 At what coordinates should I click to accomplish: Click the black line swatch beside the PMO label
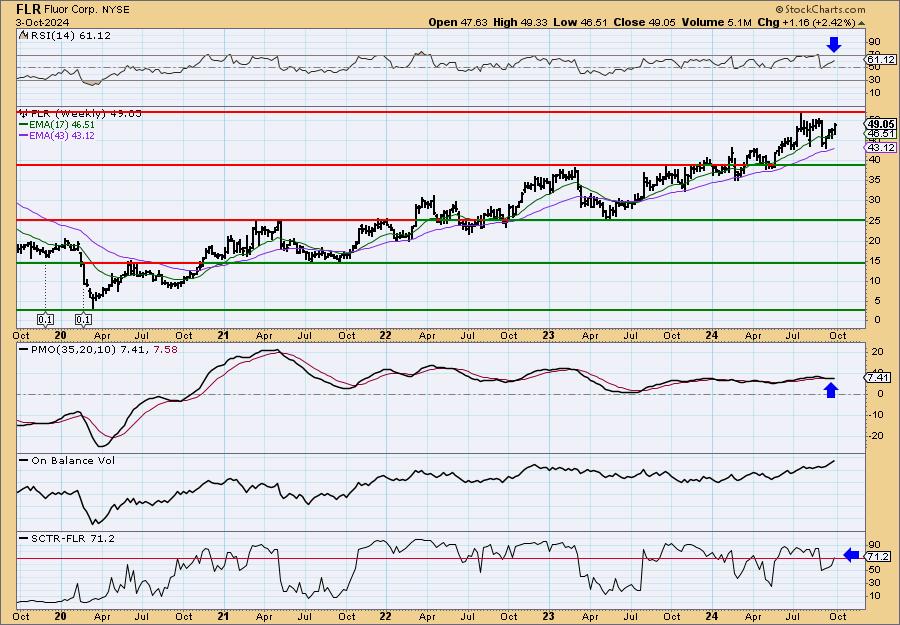point(24,349)
